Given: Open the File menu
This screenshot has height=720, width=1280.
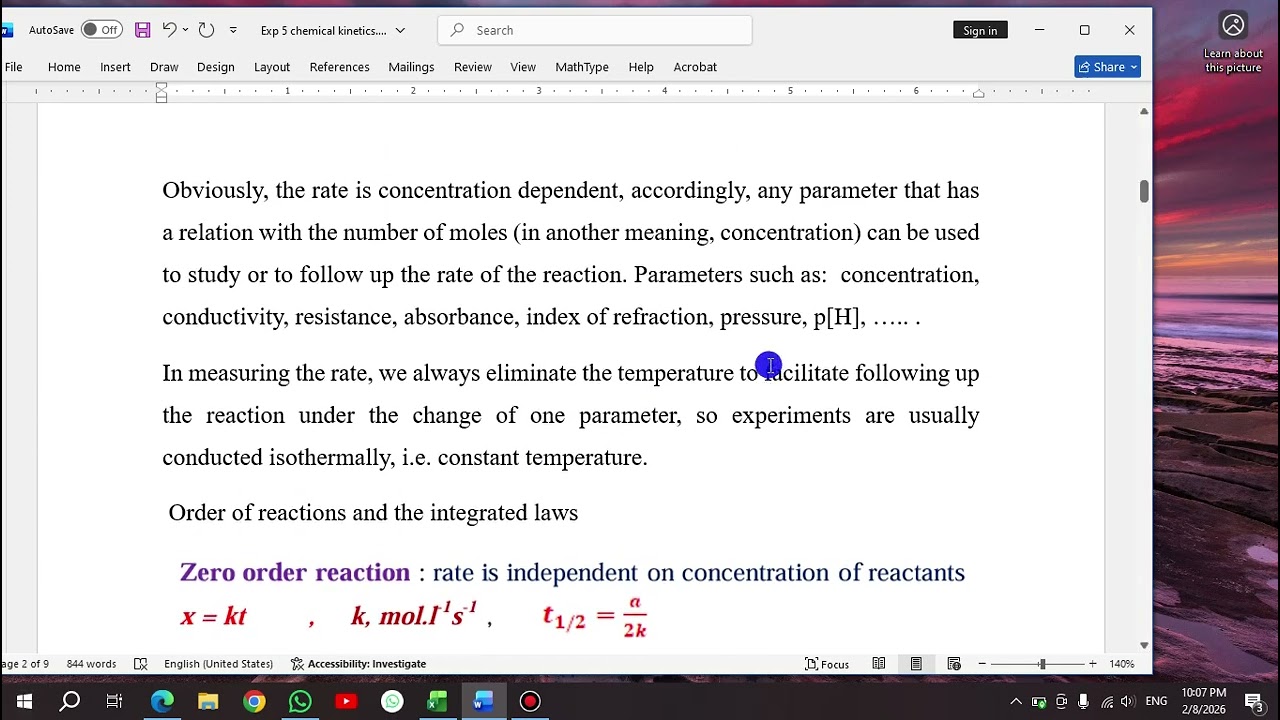Looking at the screenshot, I should point(13,67).
